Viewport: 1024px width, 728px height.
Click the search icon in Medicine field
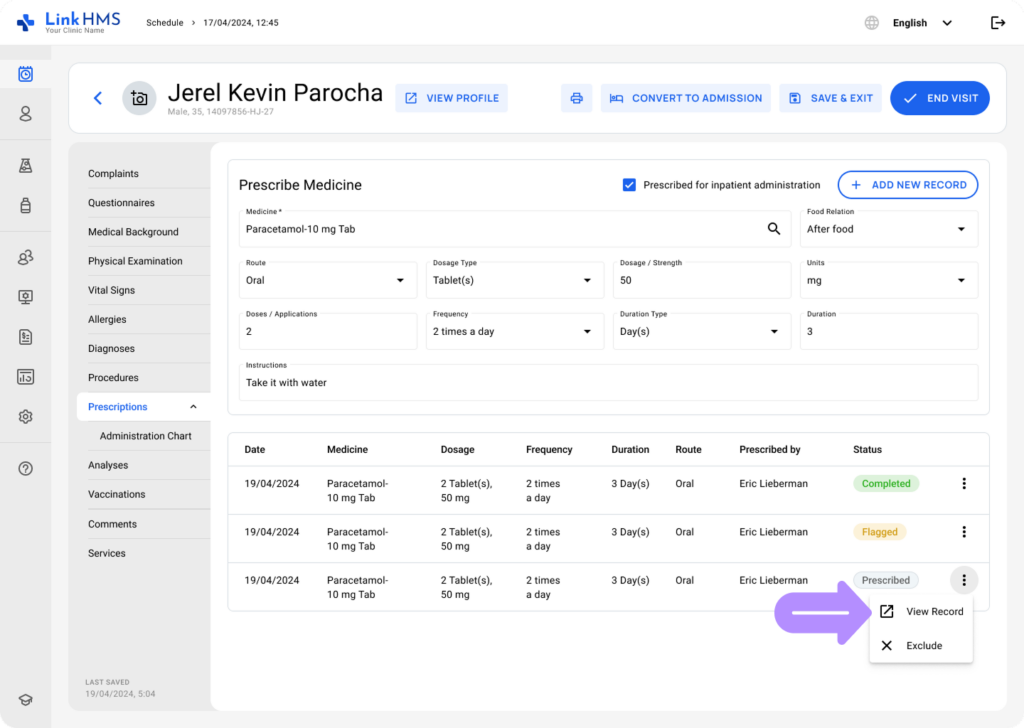[773, 229]
